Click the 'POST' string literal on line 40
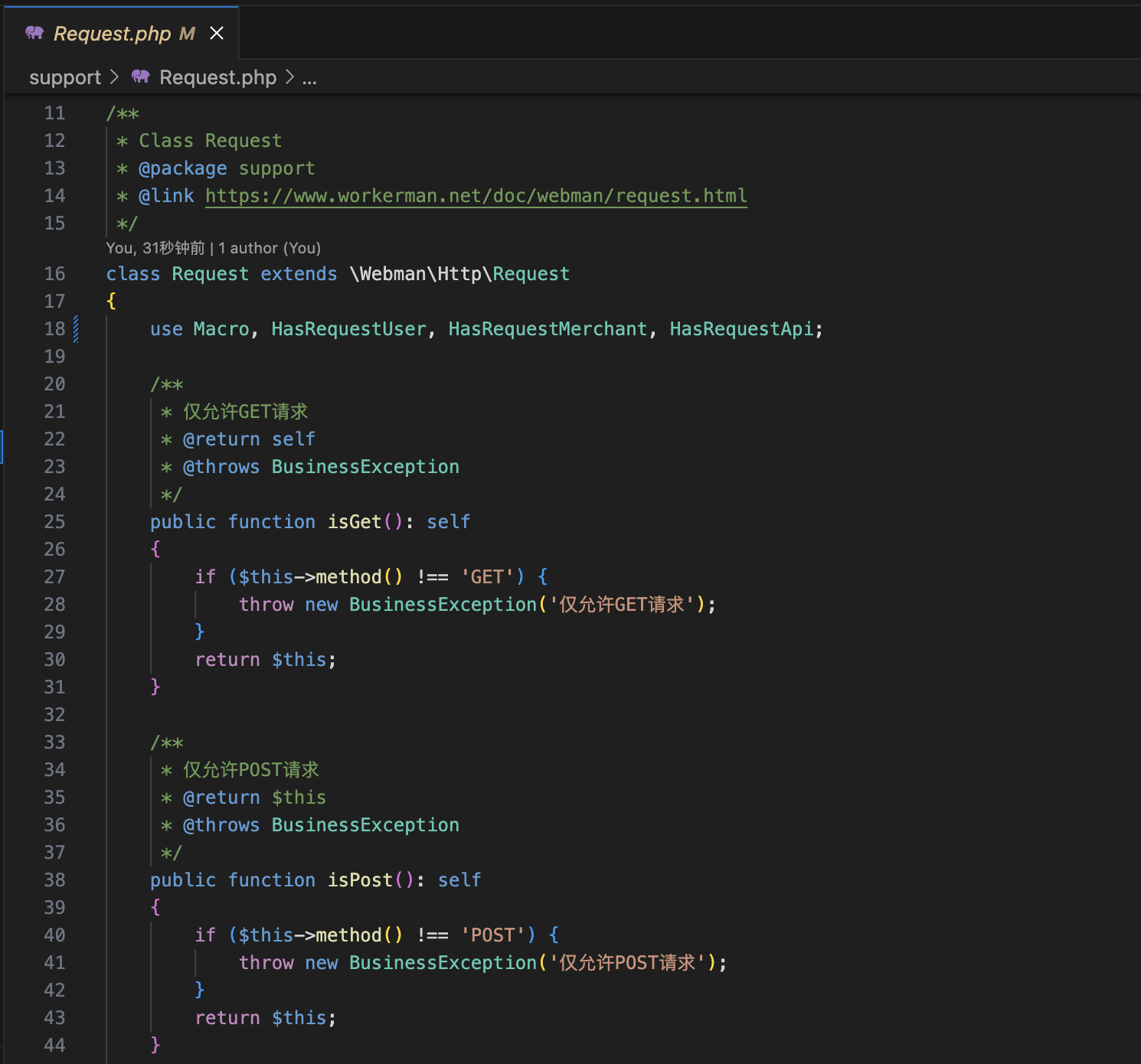 (492, 935)
